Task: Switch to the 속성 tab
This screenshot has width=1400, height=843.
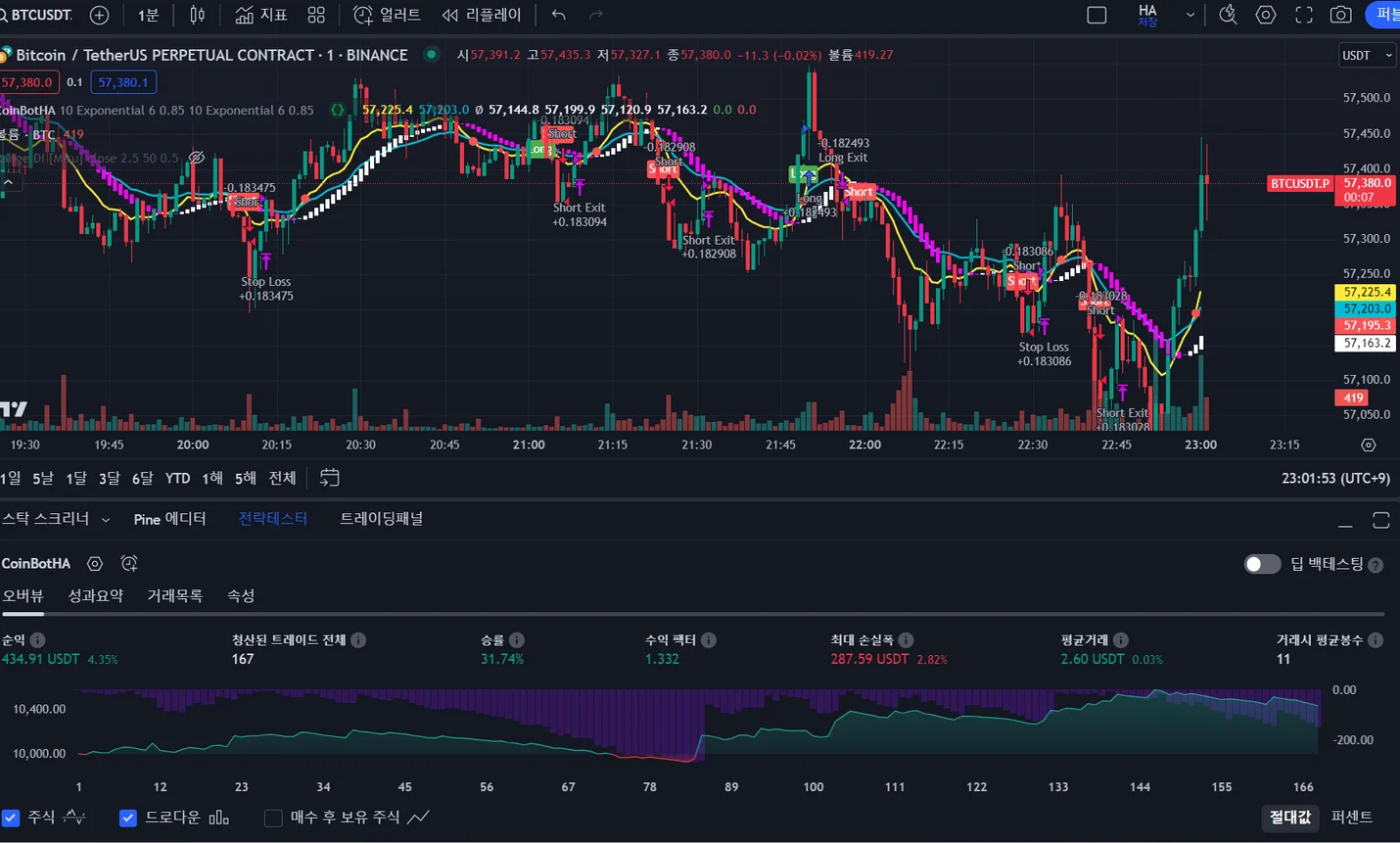Action: pyautogui.click(x=241, y=595)
